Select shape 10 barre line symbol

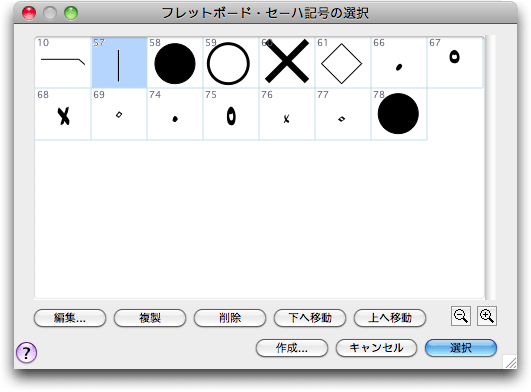[63, 63]
